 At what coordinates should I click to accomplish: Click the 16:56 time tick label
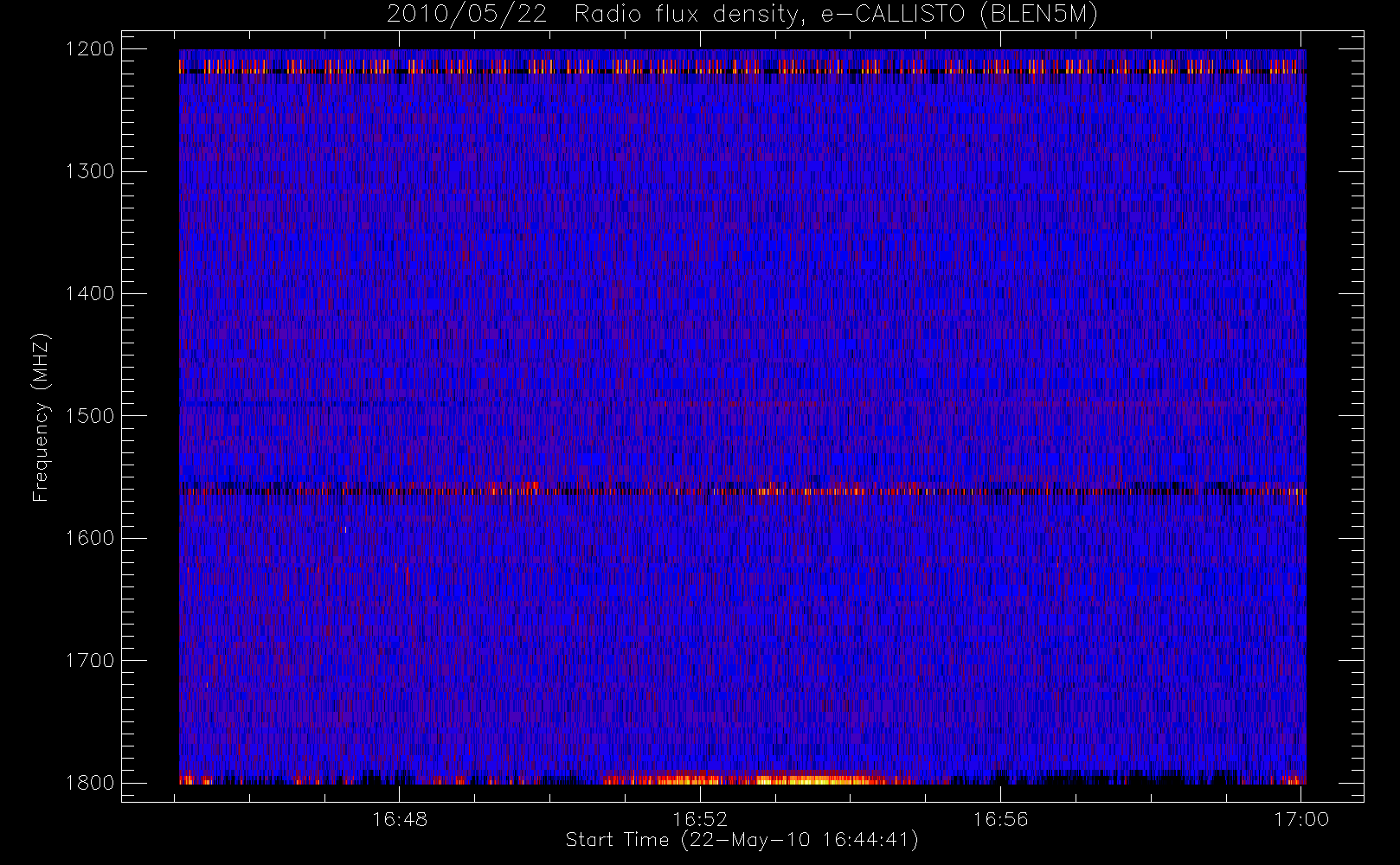click(x=1000, y=819)
